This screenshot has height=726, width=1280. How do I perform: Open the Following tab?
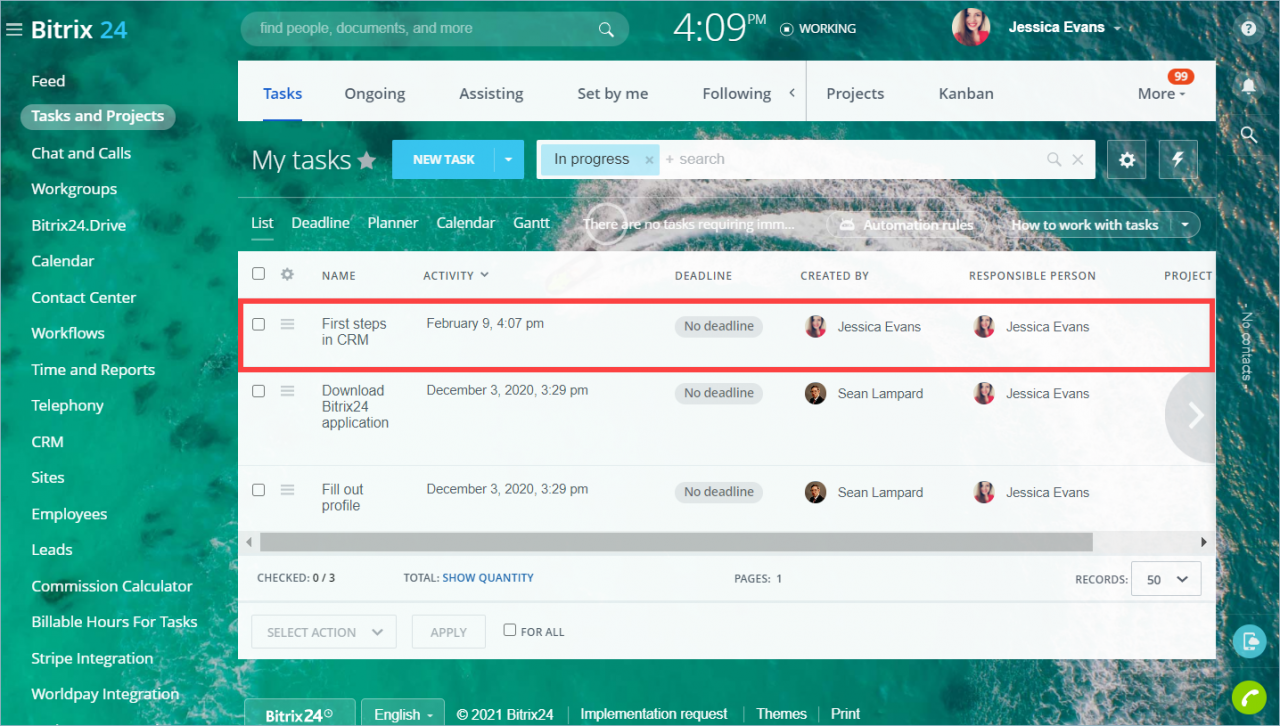point(737,93)
